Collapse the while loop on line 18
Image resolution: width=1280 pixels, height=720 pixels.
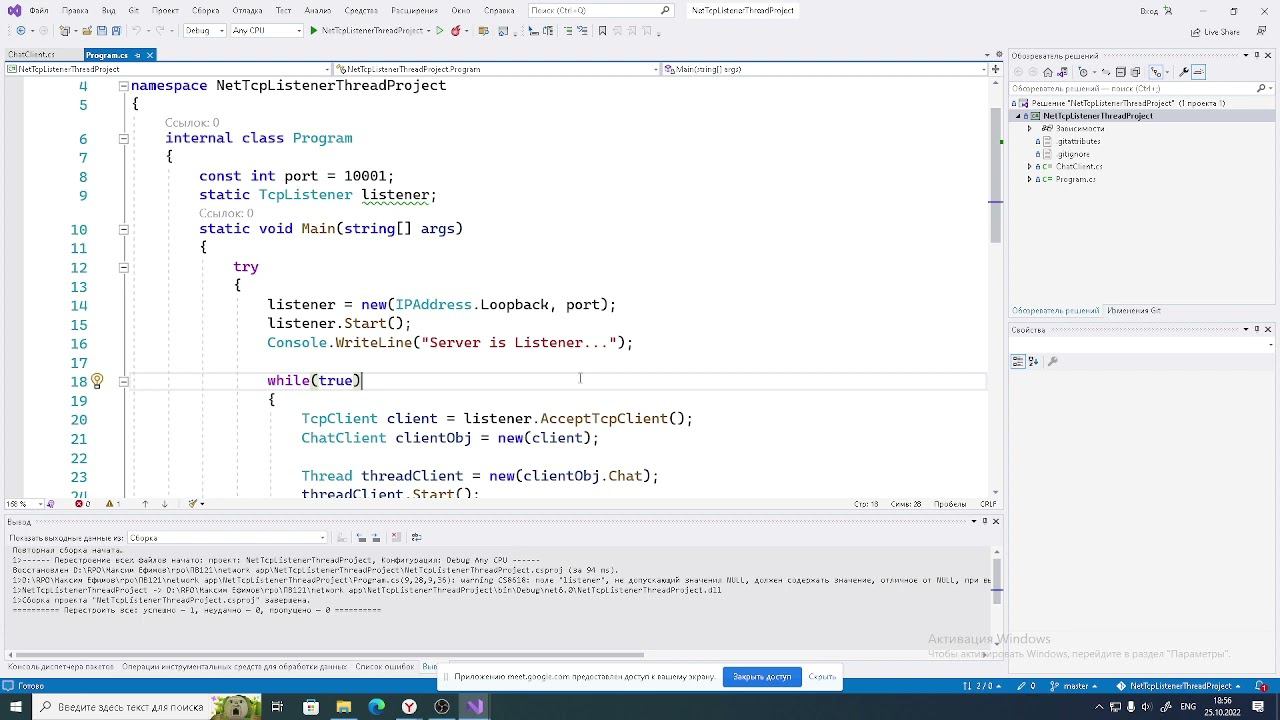[x=123, y=382]
